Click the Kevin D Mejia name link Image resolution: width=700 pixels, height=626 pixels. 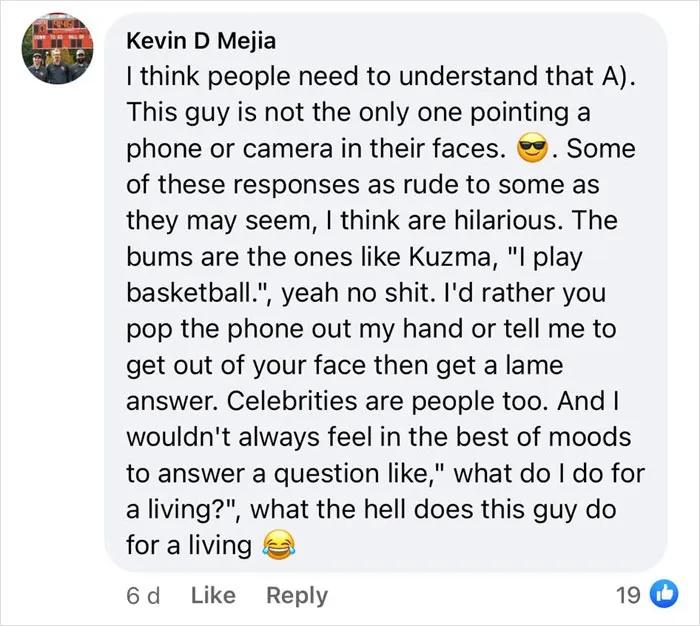pos(201,41)
